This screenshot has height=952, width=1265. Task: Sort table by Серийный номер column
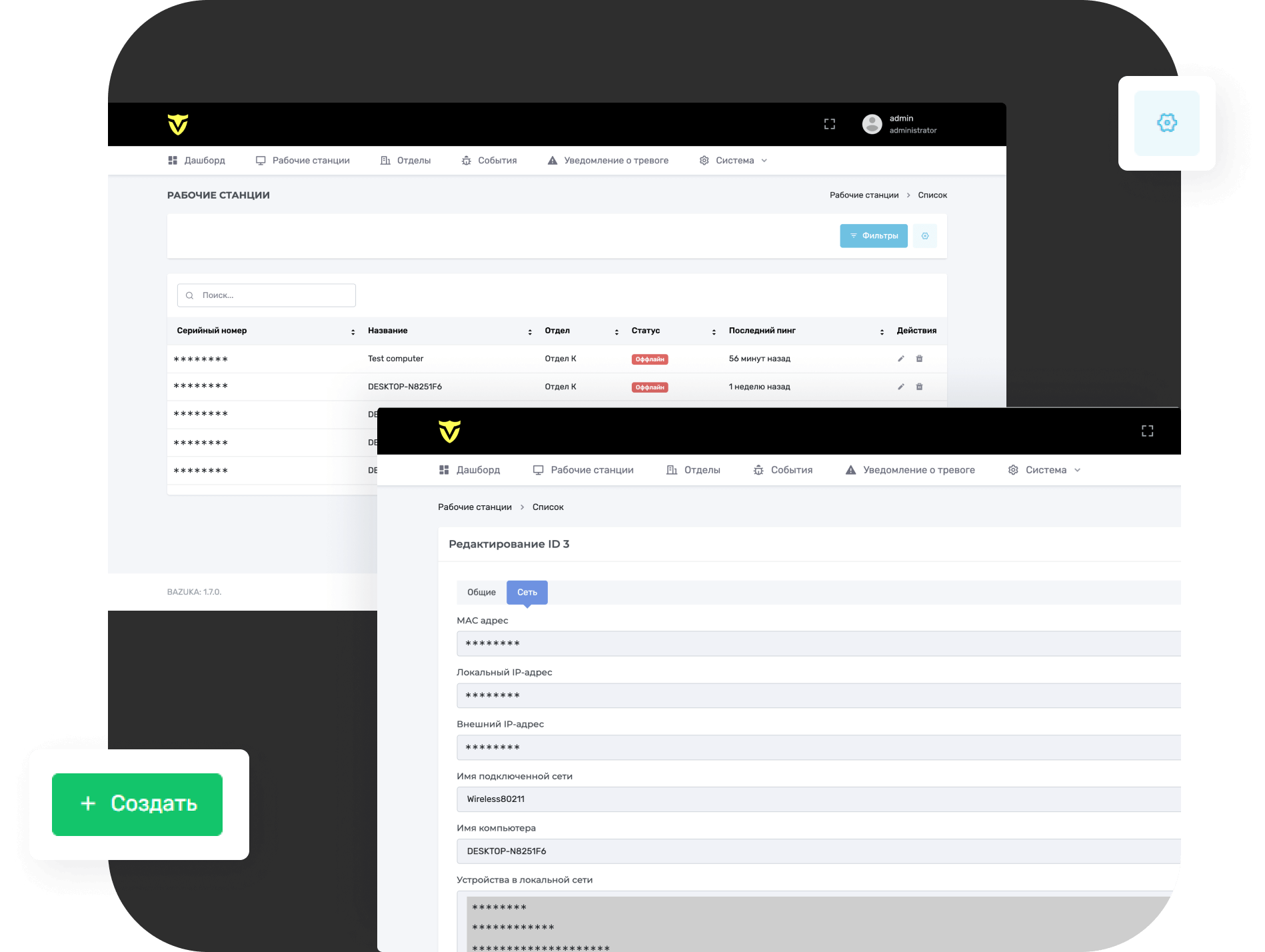tap(353, 331)
